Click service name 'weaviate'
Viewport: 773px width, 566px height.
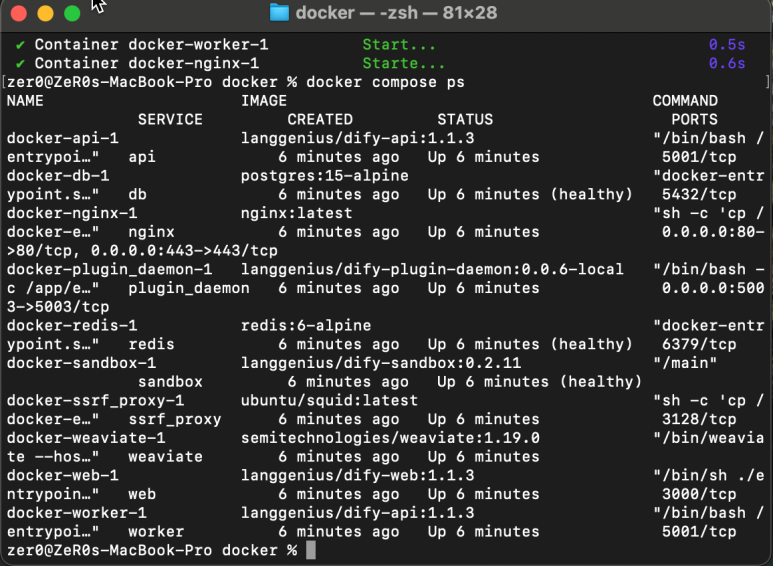click(166, 457)
